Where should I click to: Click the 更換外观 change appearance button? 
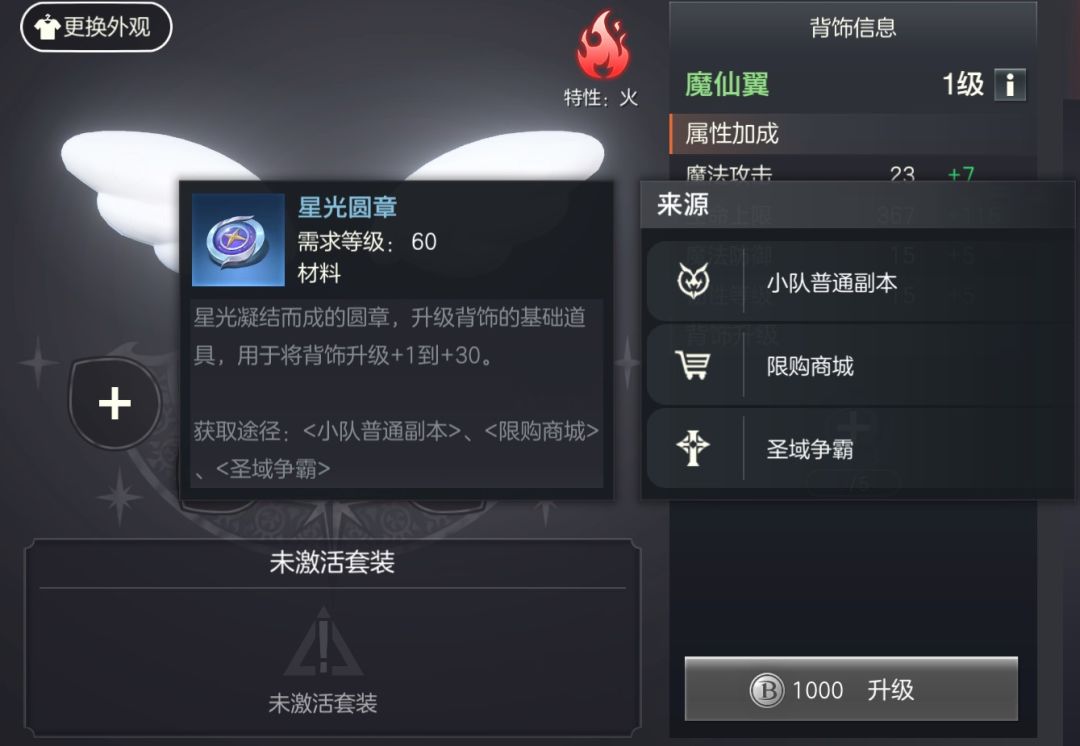pyautogui.click(x=96, y=27)
